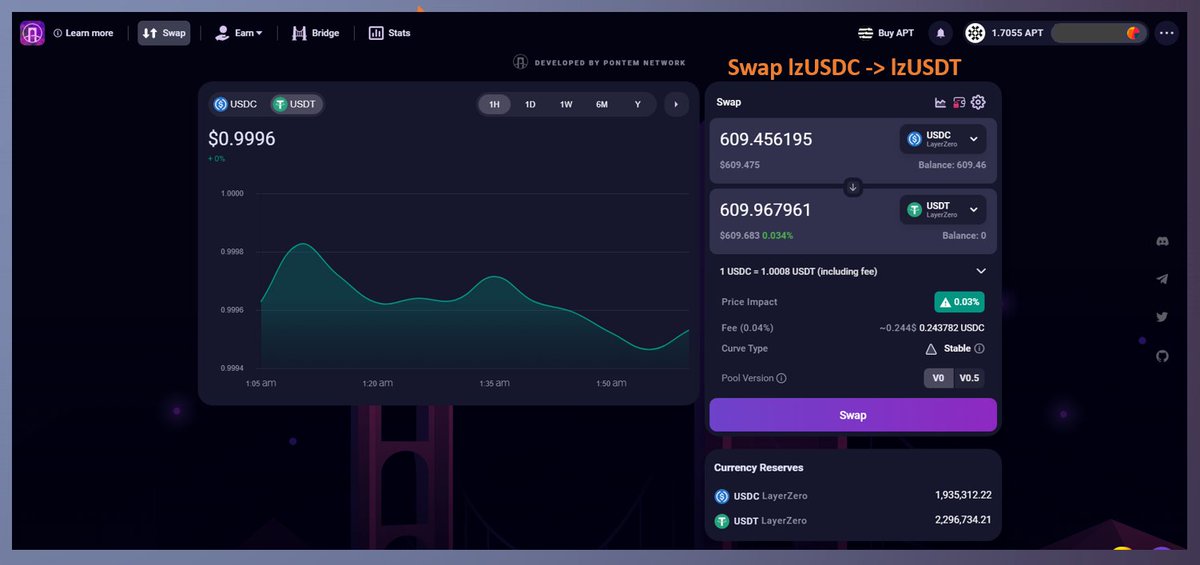Edit the 609.967961 output amount field
The width and height of the screenshot is (1200, 565).
pos(766,210)
